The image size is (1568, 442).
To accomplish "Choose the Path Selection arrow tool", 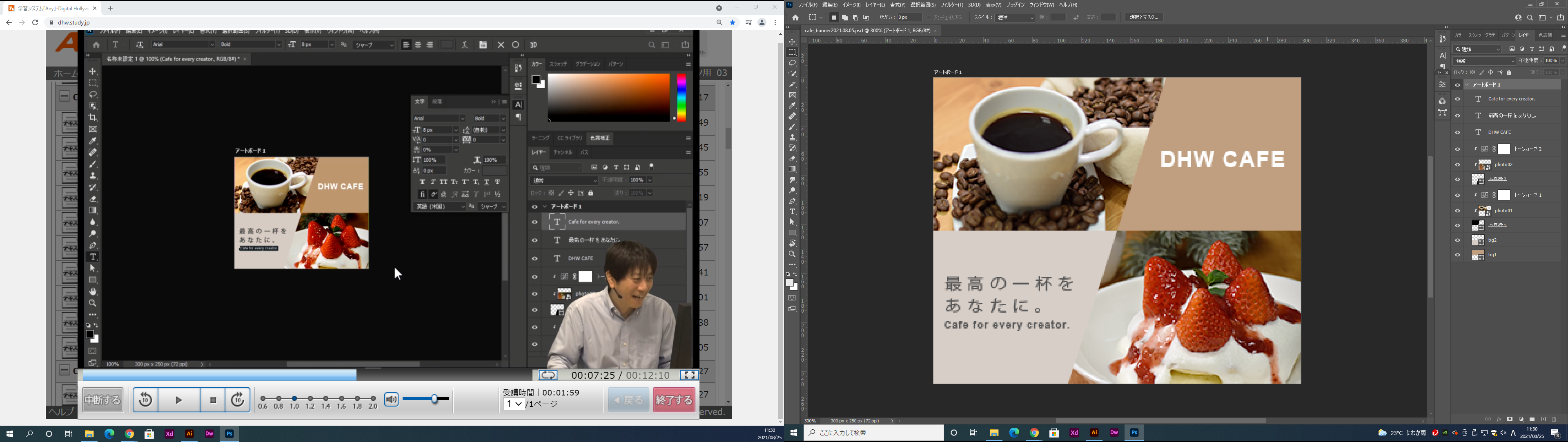I will coord(793,222).
